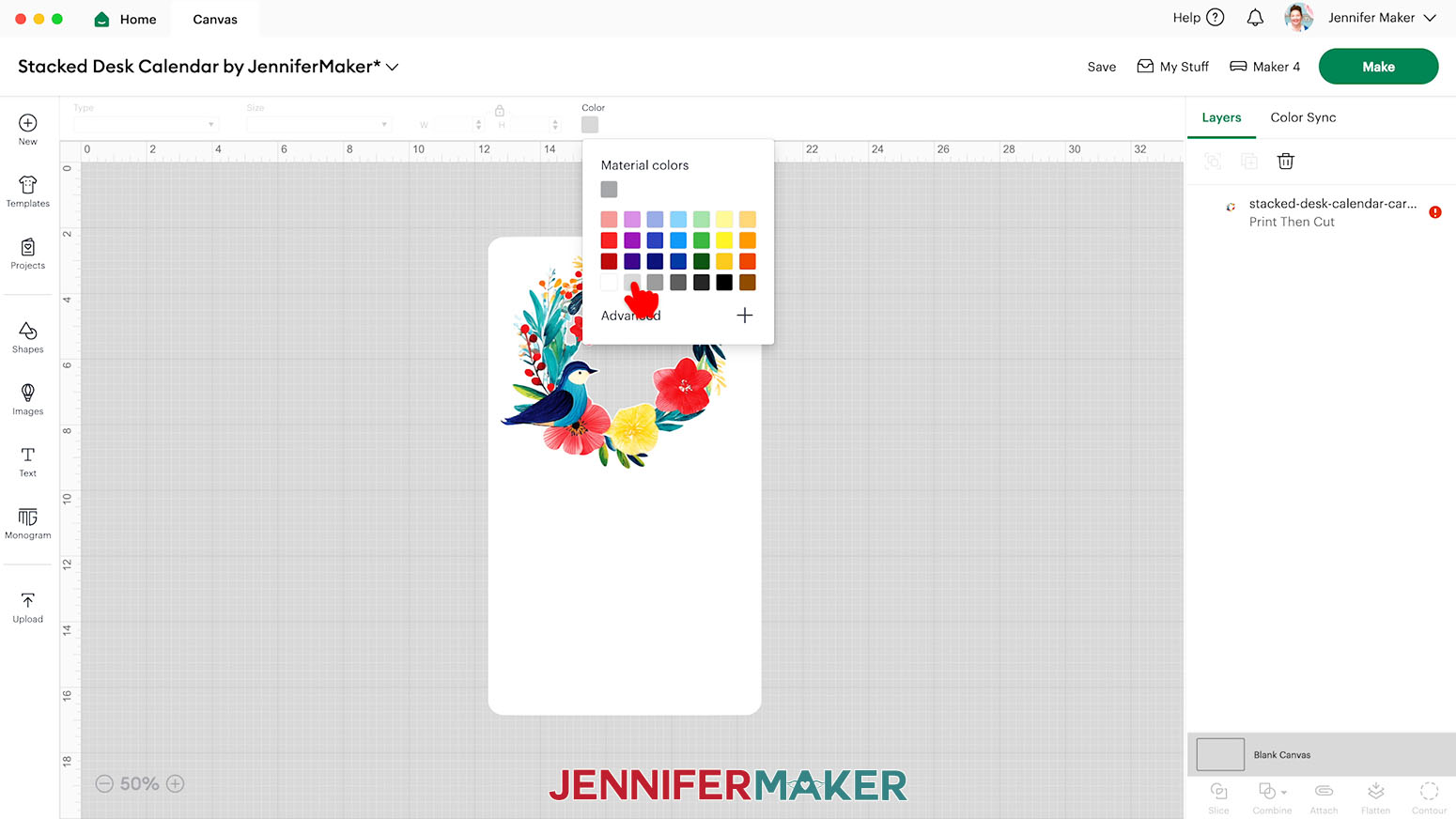Click the red warning icon on the layer
Image resolution: width=1456 pixels, height=819 pixels.
(x=1435, y=212)
